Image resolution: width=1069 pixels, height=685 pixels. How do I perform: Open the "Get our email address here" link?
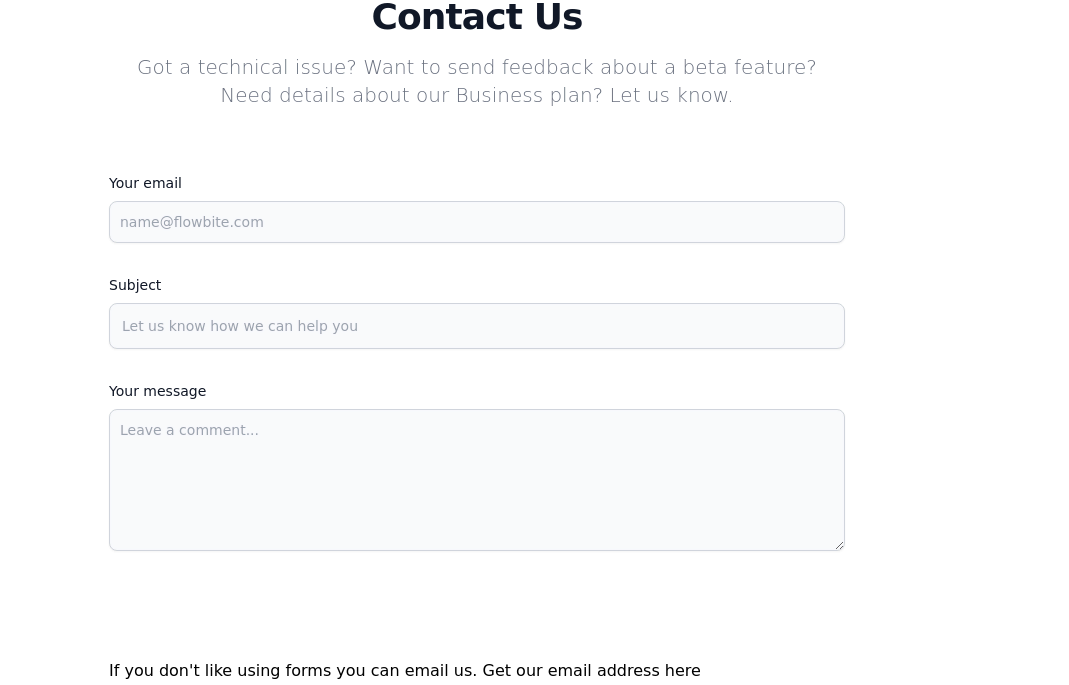point(591,670)
